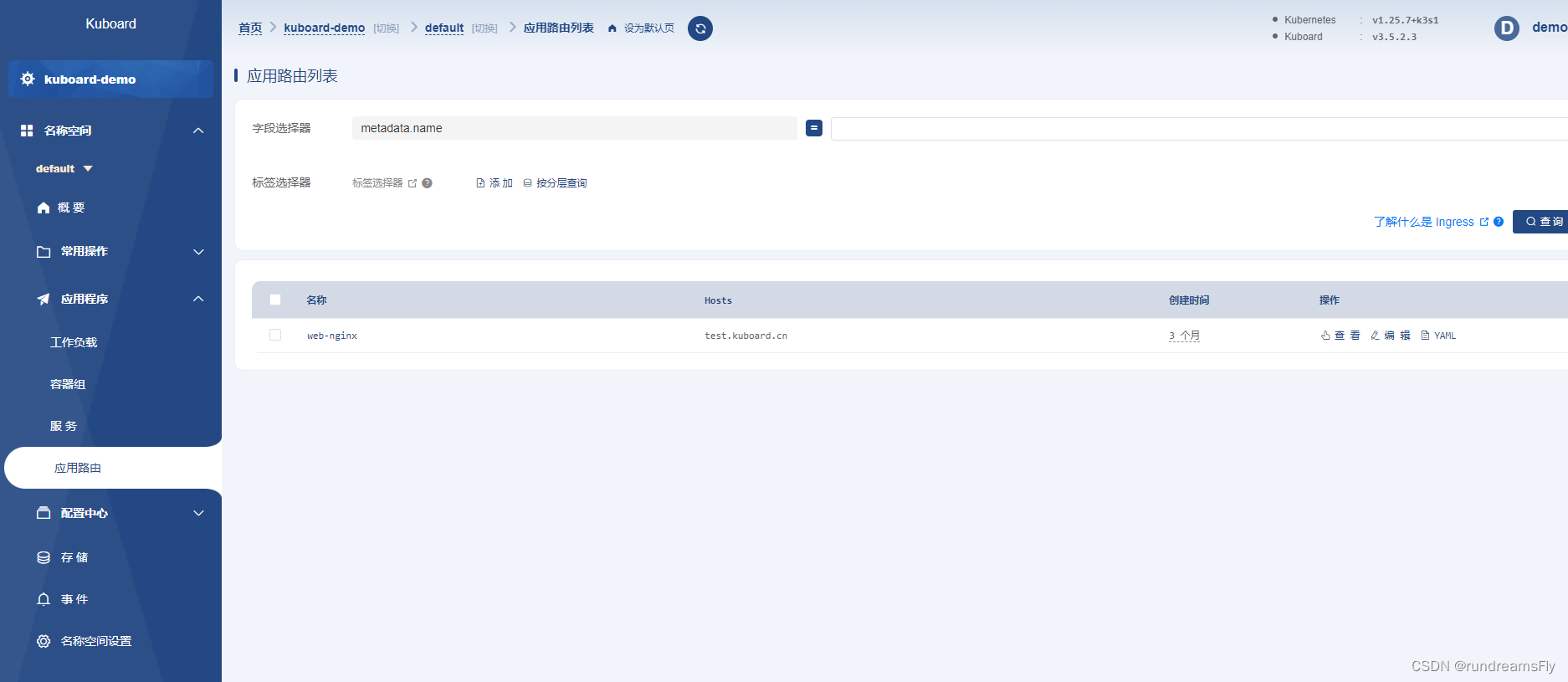Click the demo username

click(1550, 28)
